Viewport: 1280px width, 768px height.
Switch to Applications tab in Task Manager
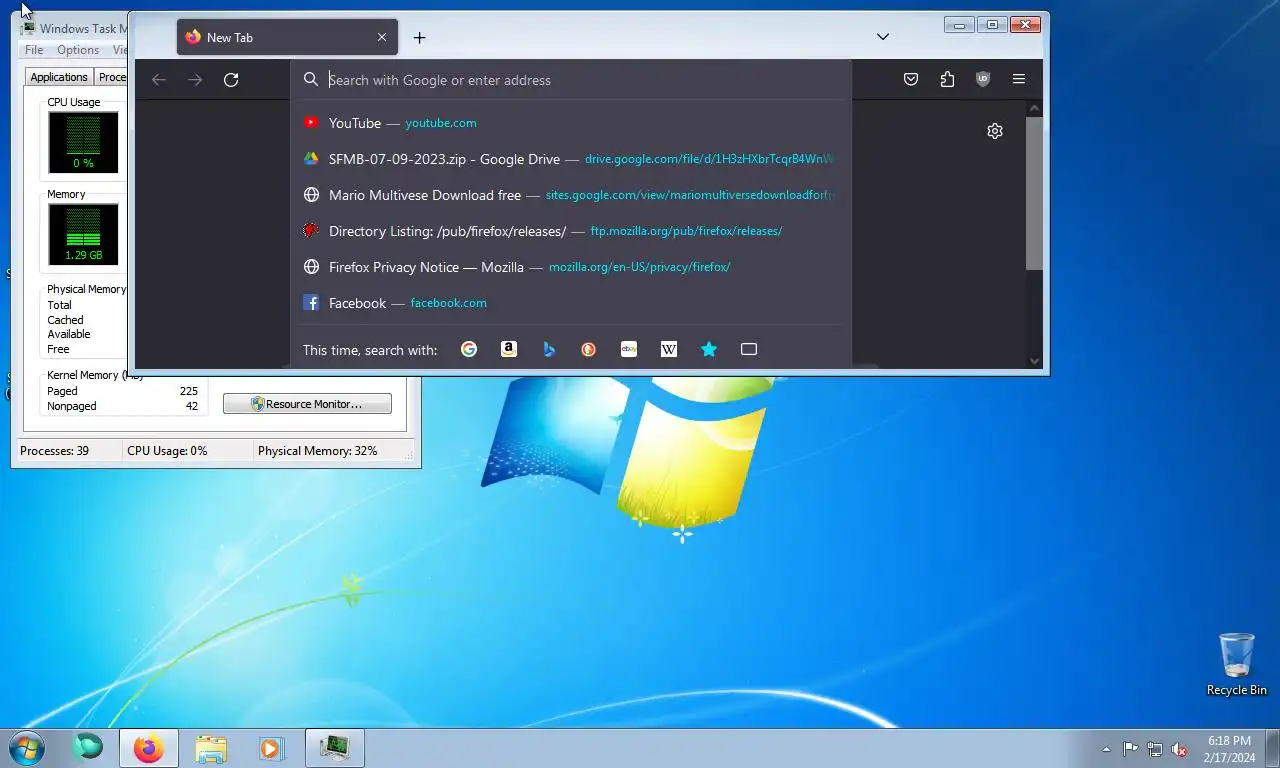pyautogui.click(x=59, y=77)
